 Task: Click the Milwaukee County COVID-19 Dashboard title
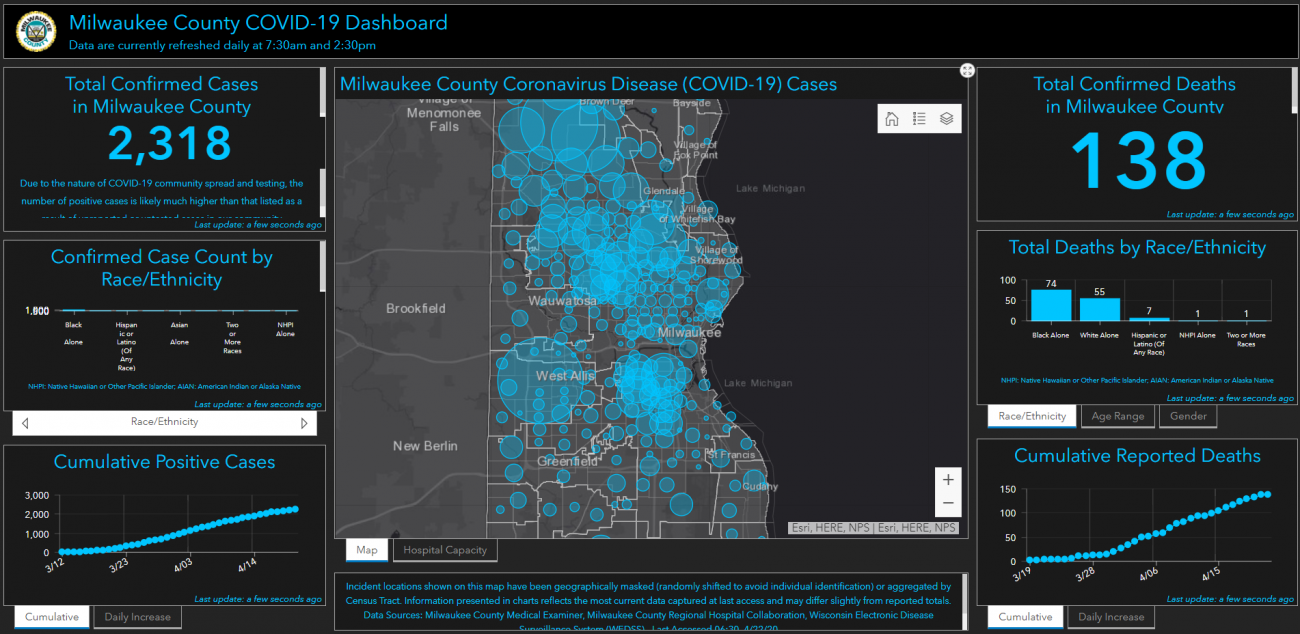pos(258,23)
